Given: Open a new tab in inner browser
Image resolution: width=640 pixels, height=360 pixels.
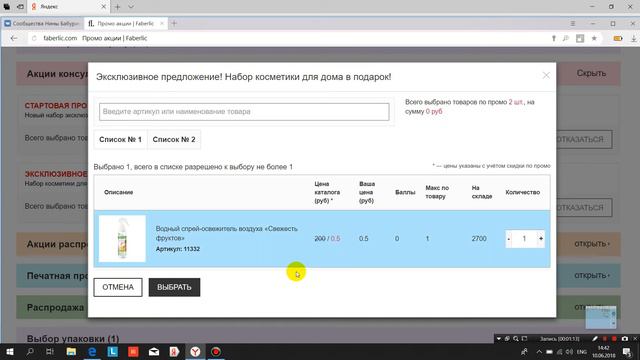Looking at the screenshot, I should click(174, 24).
